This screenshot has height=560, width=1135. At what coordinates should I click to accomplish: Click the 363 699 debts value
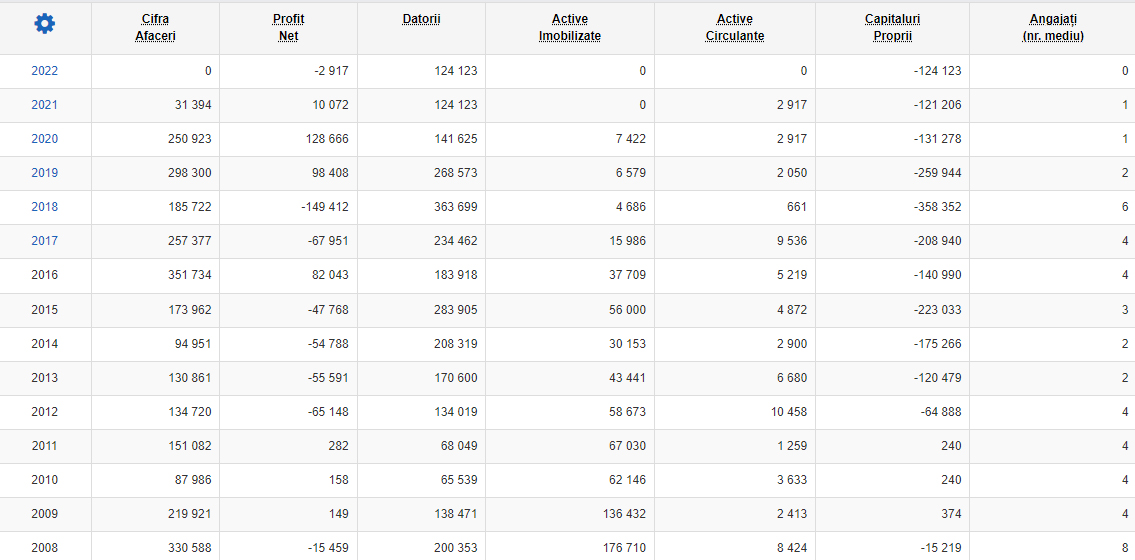coord(454,207)
